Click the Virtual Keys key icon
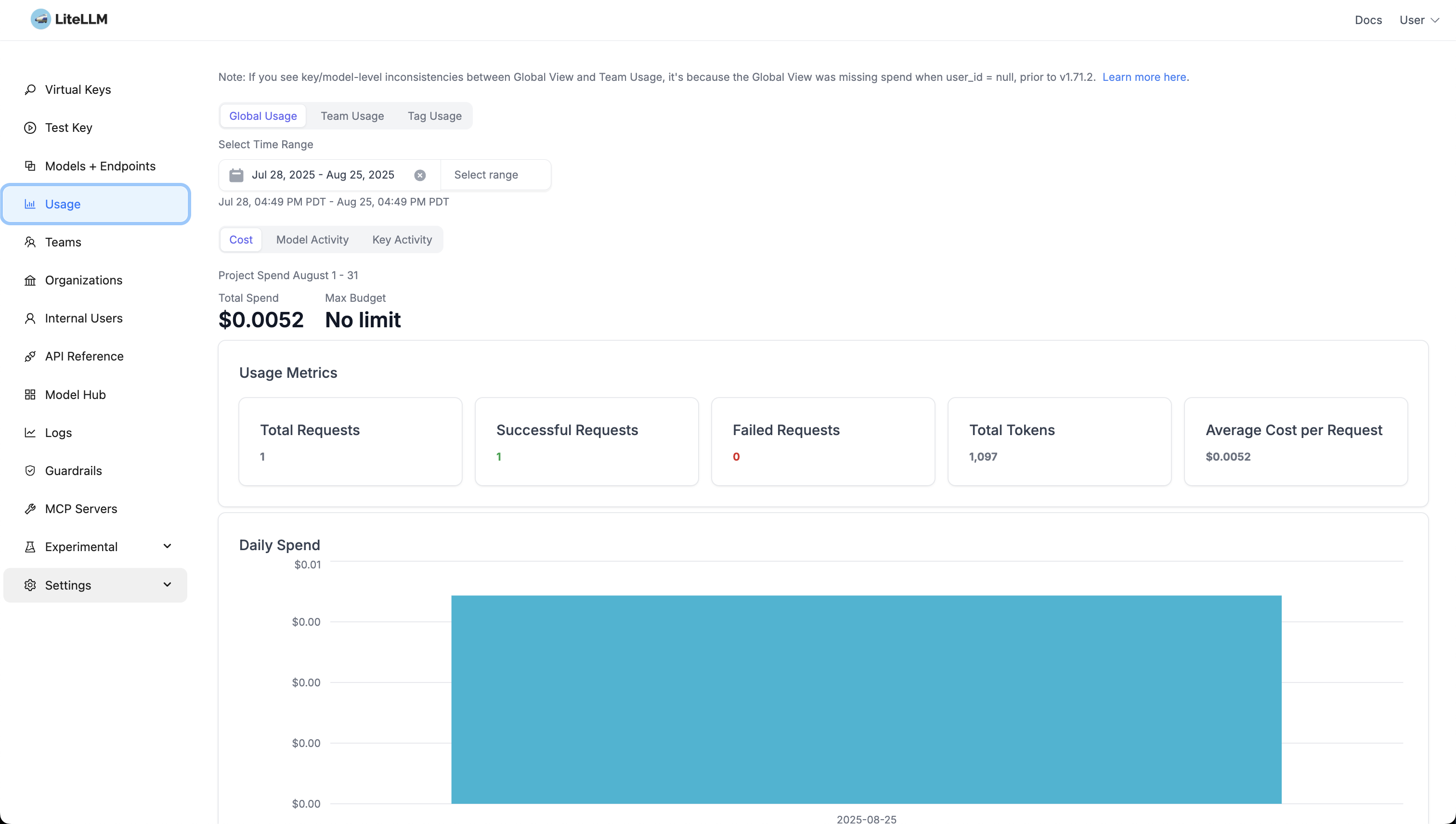Screen dimensions: 1456x824 pyautogui.click(x=30, y=90)
